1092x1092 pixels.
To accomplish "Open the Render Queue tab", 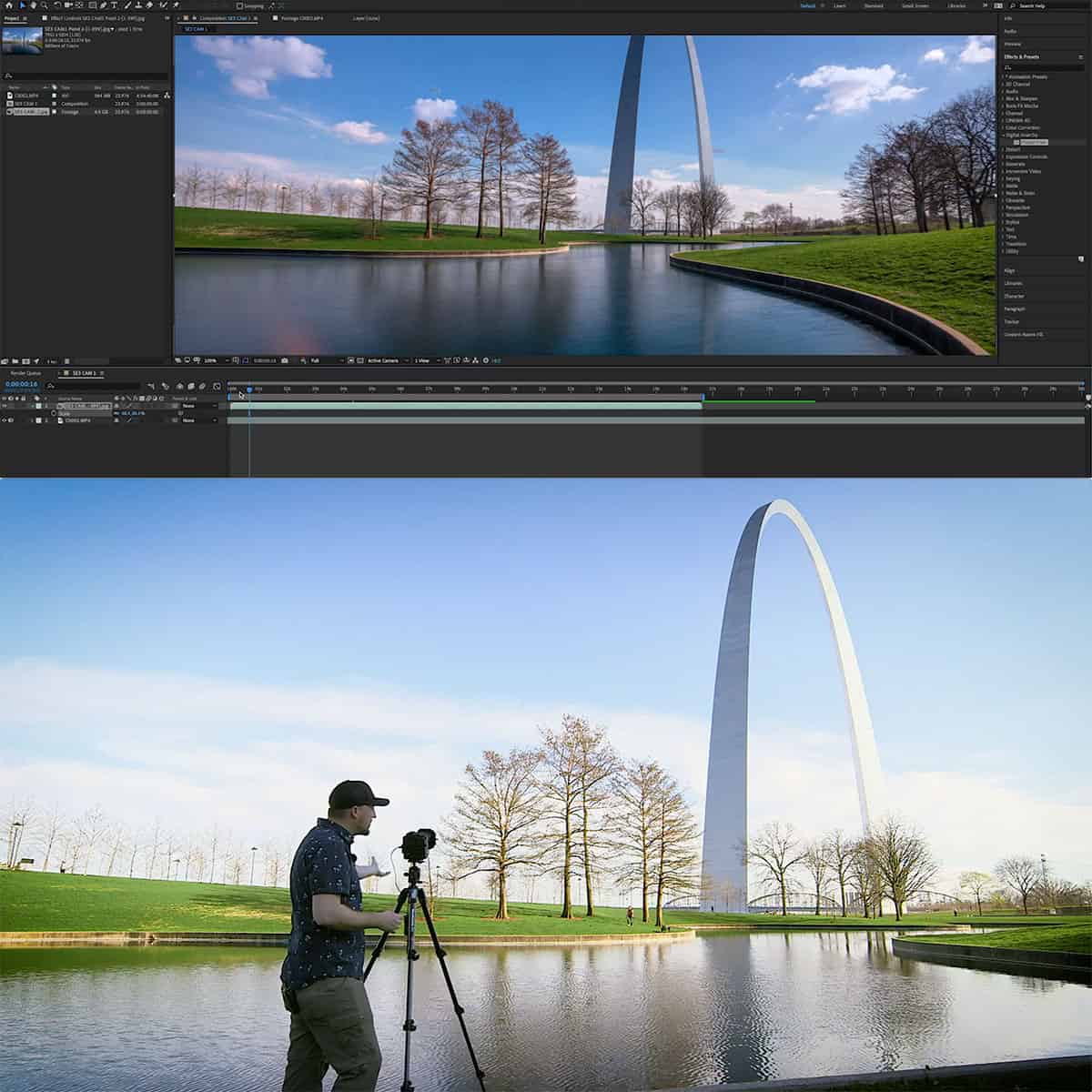I will coord(25,373).
